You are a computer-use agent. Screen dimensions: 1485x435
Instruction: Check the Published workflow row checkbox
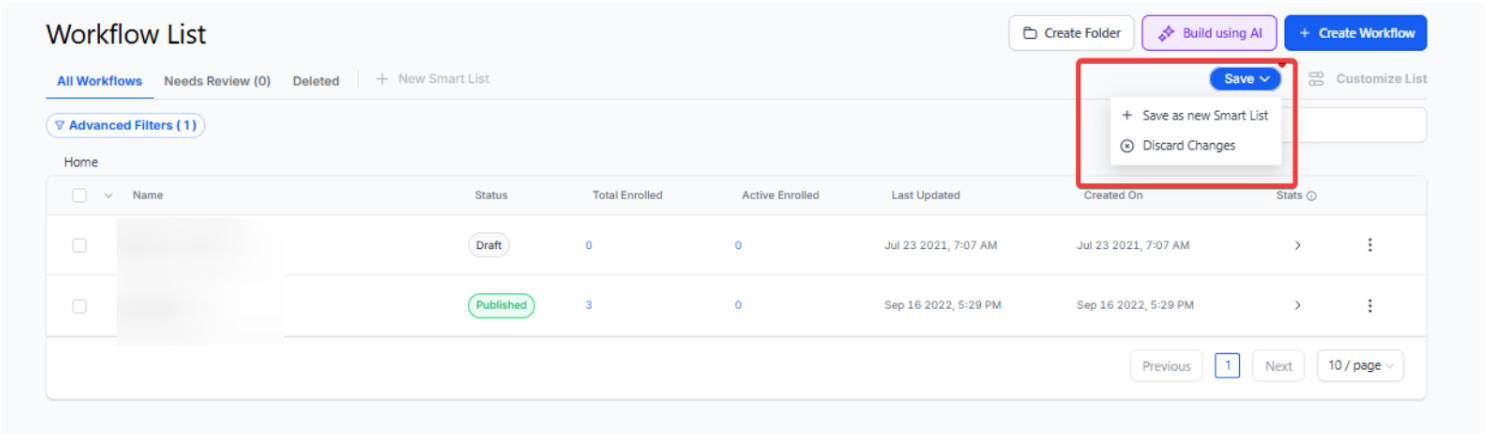click(80, 306)
